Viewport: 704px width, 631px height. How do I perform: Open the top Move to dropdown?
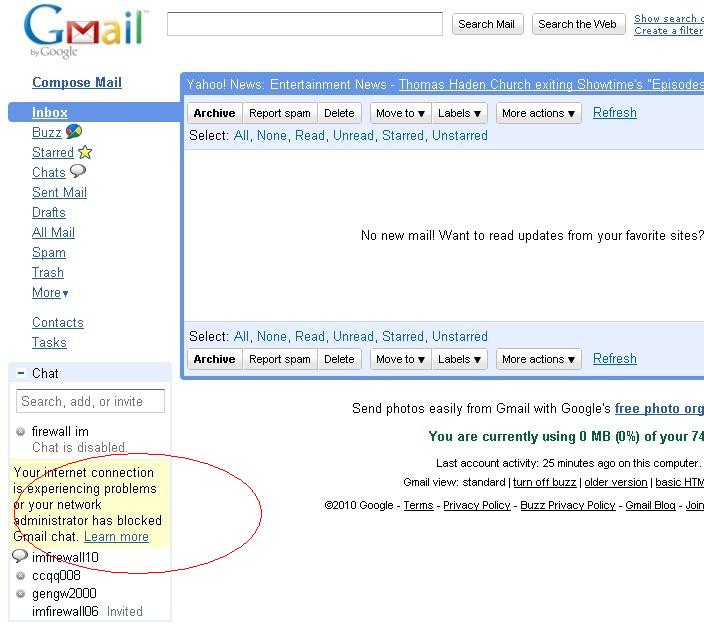click(400, 113)
